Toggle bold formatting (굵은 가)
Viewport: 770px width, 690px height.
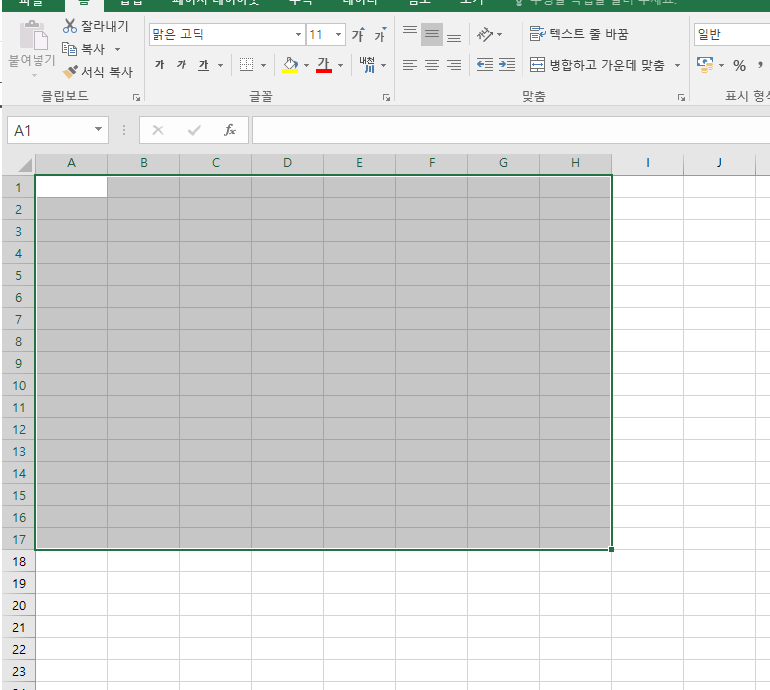(x=159, y=65)
